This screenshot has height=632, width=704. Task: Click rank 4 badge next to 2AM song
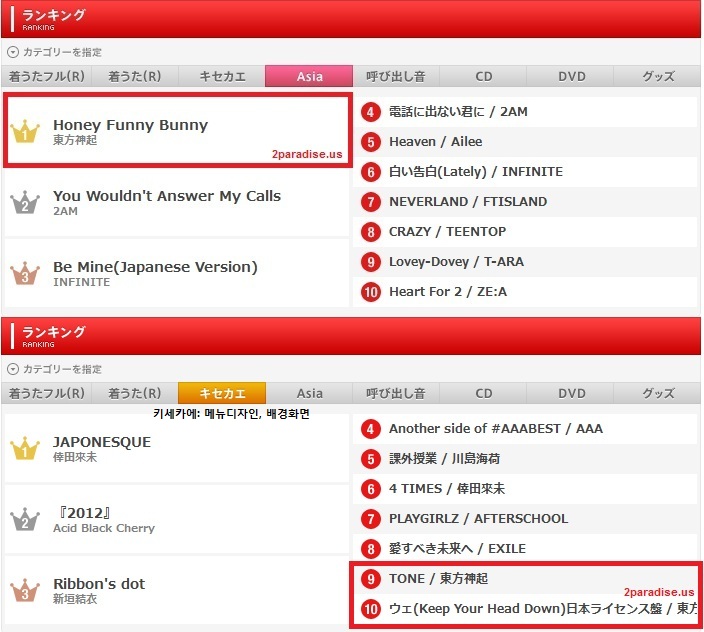[x=371, y=112]
